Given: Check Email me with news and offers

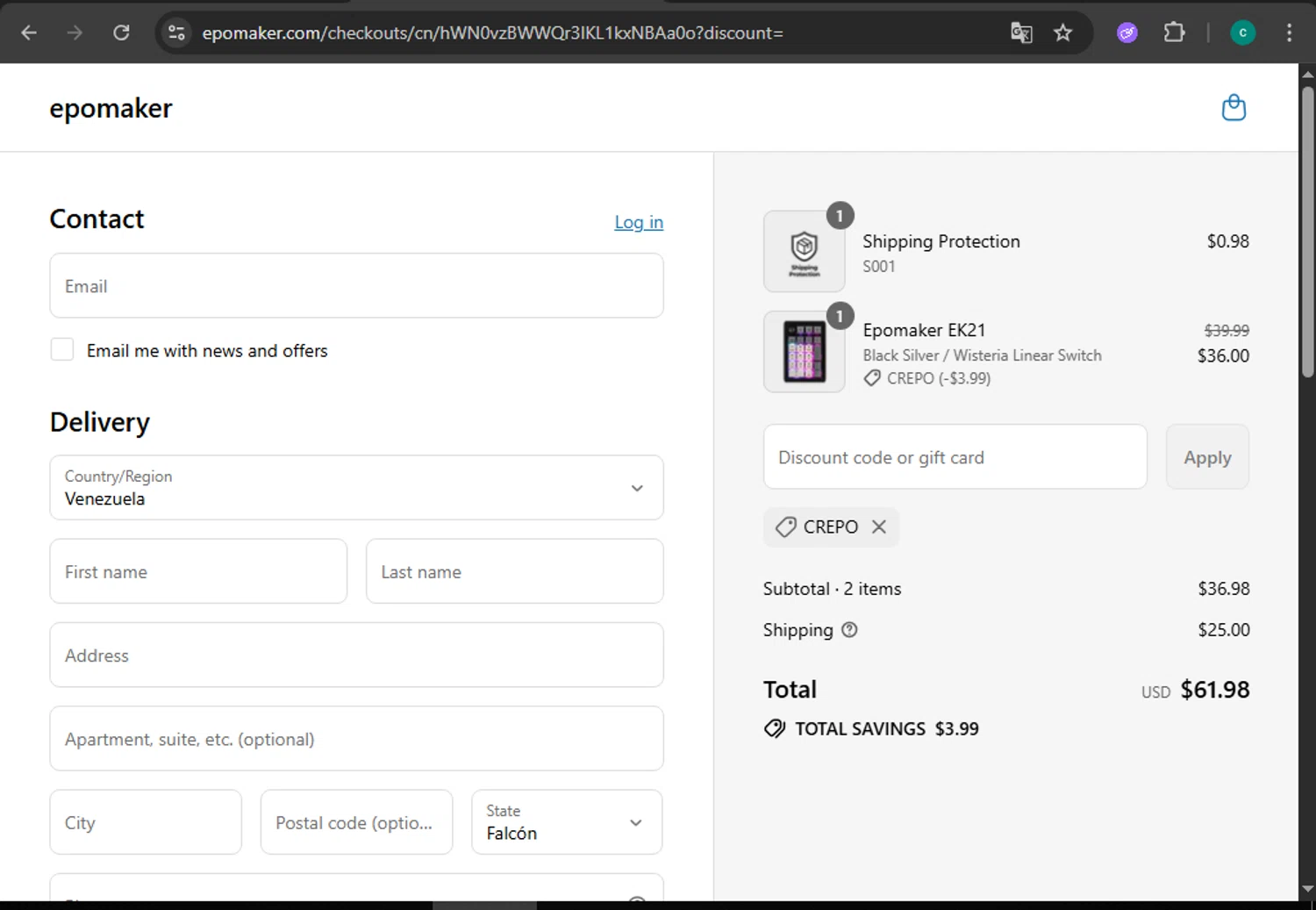Looking at the screenshot, I should coord(62,349).
